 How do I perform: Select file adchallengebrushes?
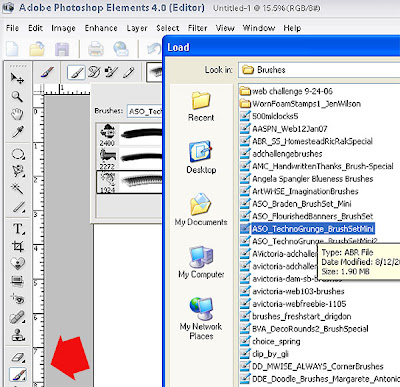(x=281, y=154)
